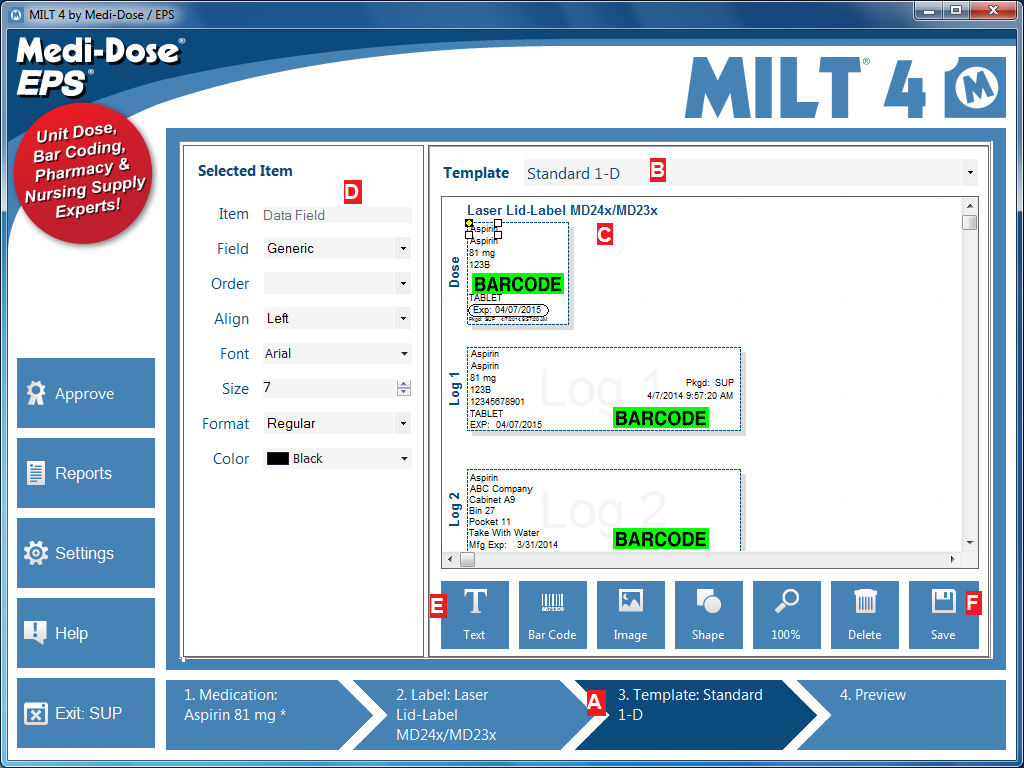Select "TABLET" in the Dose label
The image size is (1024, 768).
(485, 298)
